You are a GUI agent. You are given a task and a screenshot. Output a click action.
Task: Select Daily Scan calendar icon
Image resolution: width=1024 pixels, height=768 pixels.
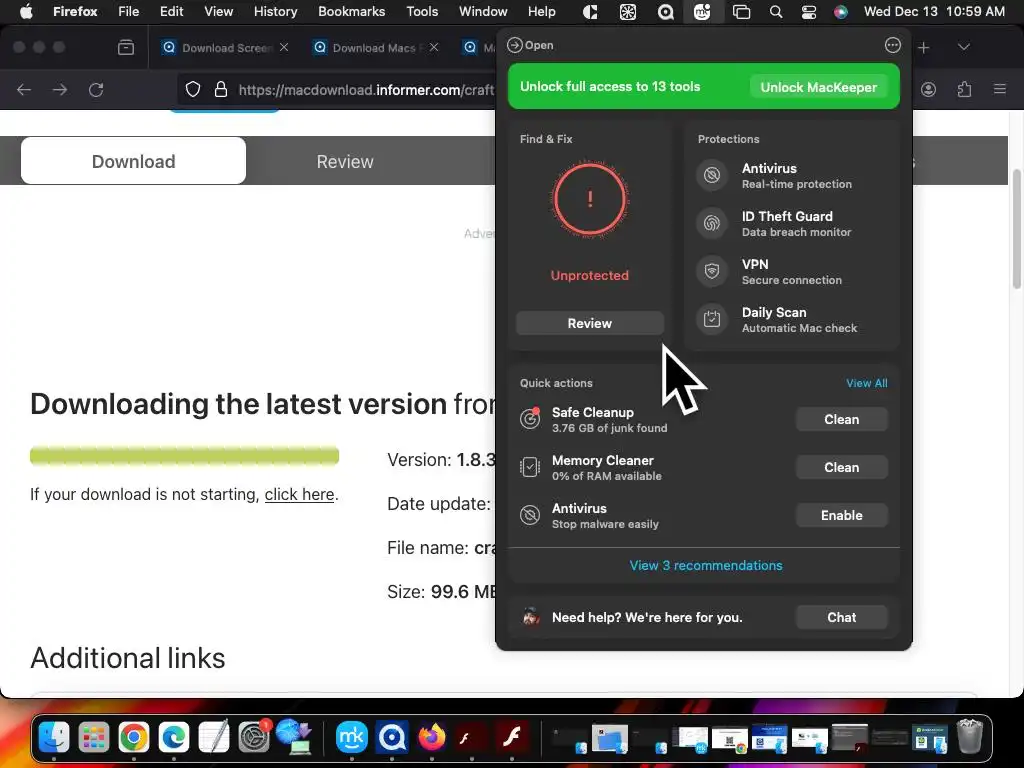712,319
